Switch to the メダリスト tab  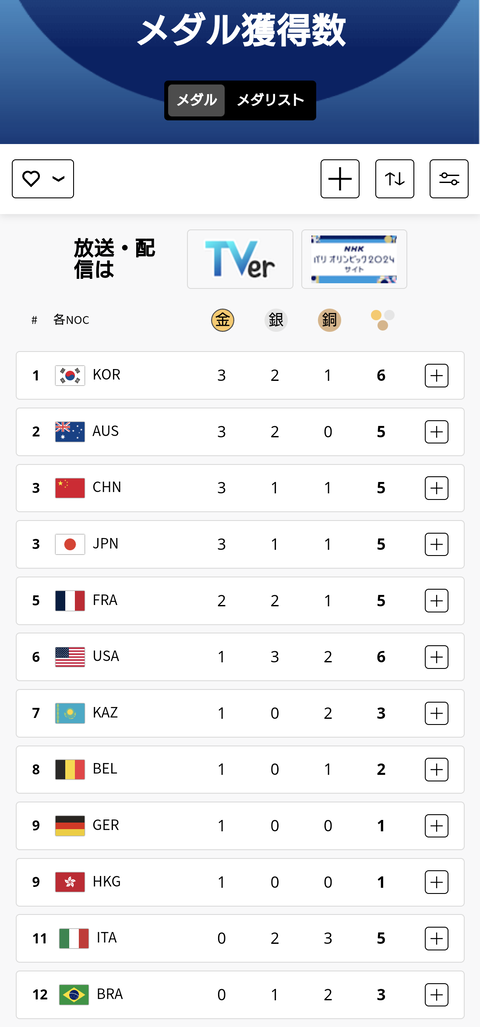(x=270, y=100)
